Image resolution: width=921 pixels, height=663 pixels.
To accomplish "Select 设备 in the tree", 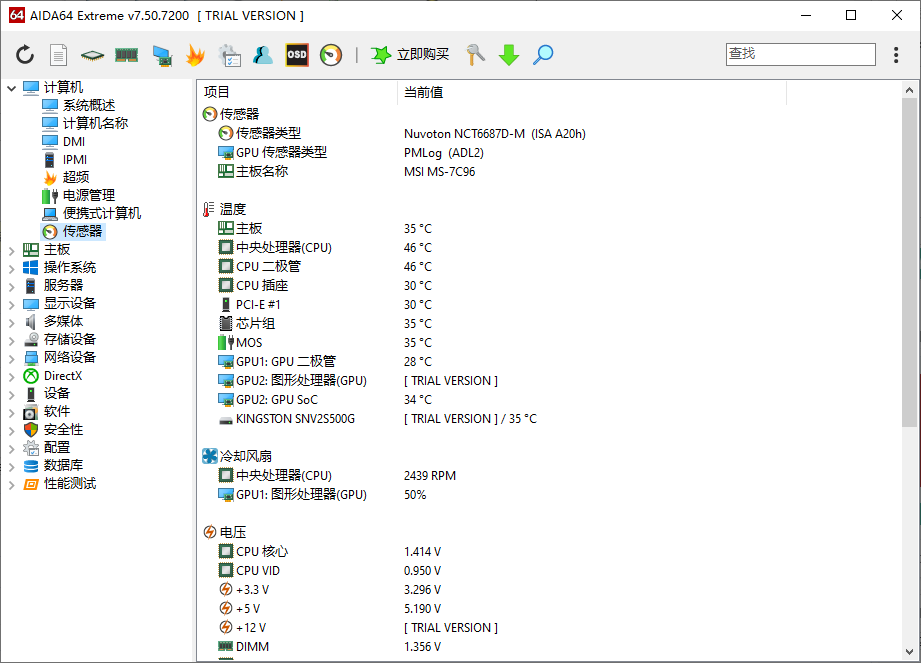I will pos(56,393).
